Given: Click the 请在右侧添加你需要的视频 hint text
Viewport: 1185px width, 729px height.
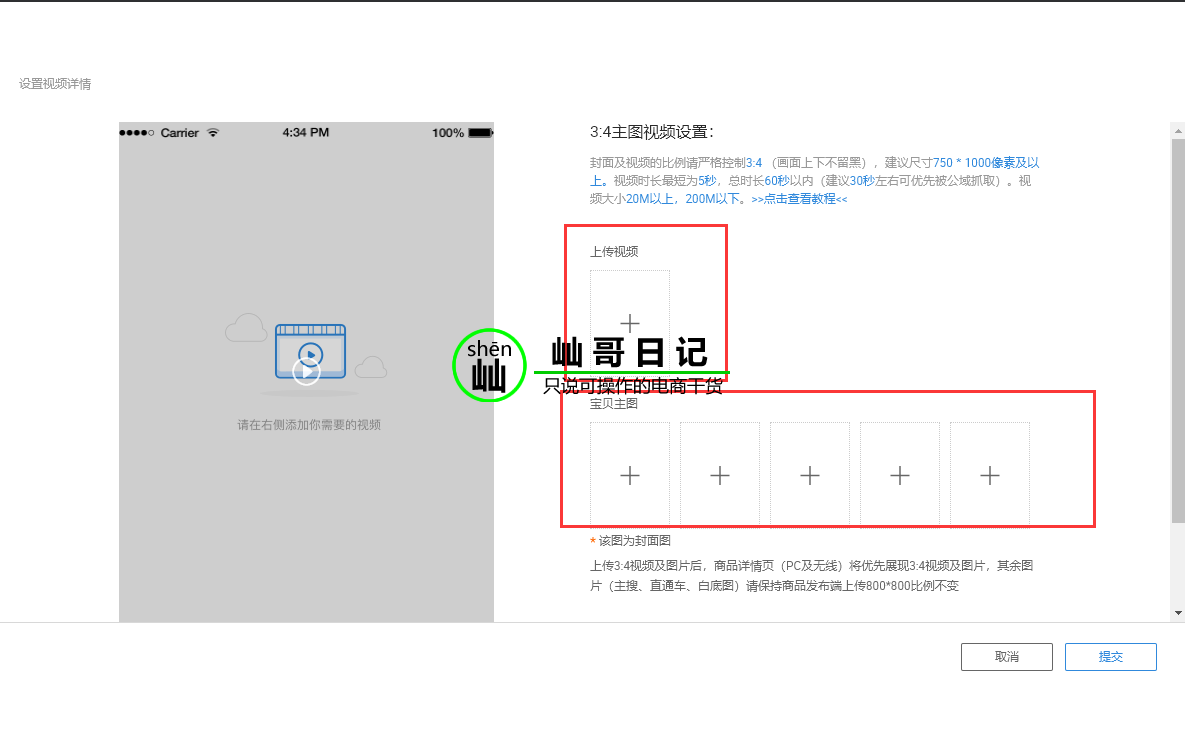Looking at the screenshot, I should [309, 425].
